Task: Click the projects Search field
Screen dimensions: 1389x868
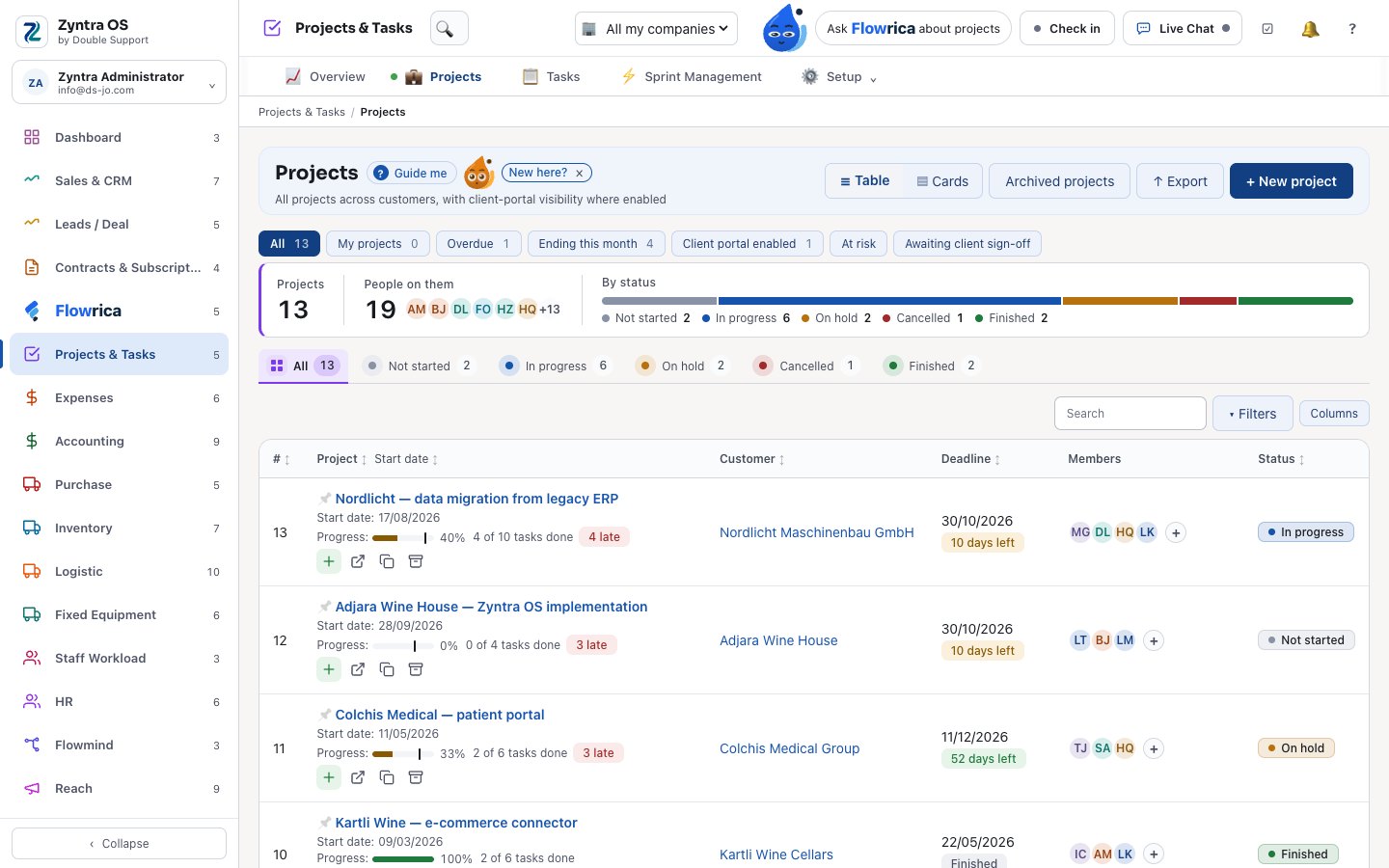Action: (x=1130, y=414)
